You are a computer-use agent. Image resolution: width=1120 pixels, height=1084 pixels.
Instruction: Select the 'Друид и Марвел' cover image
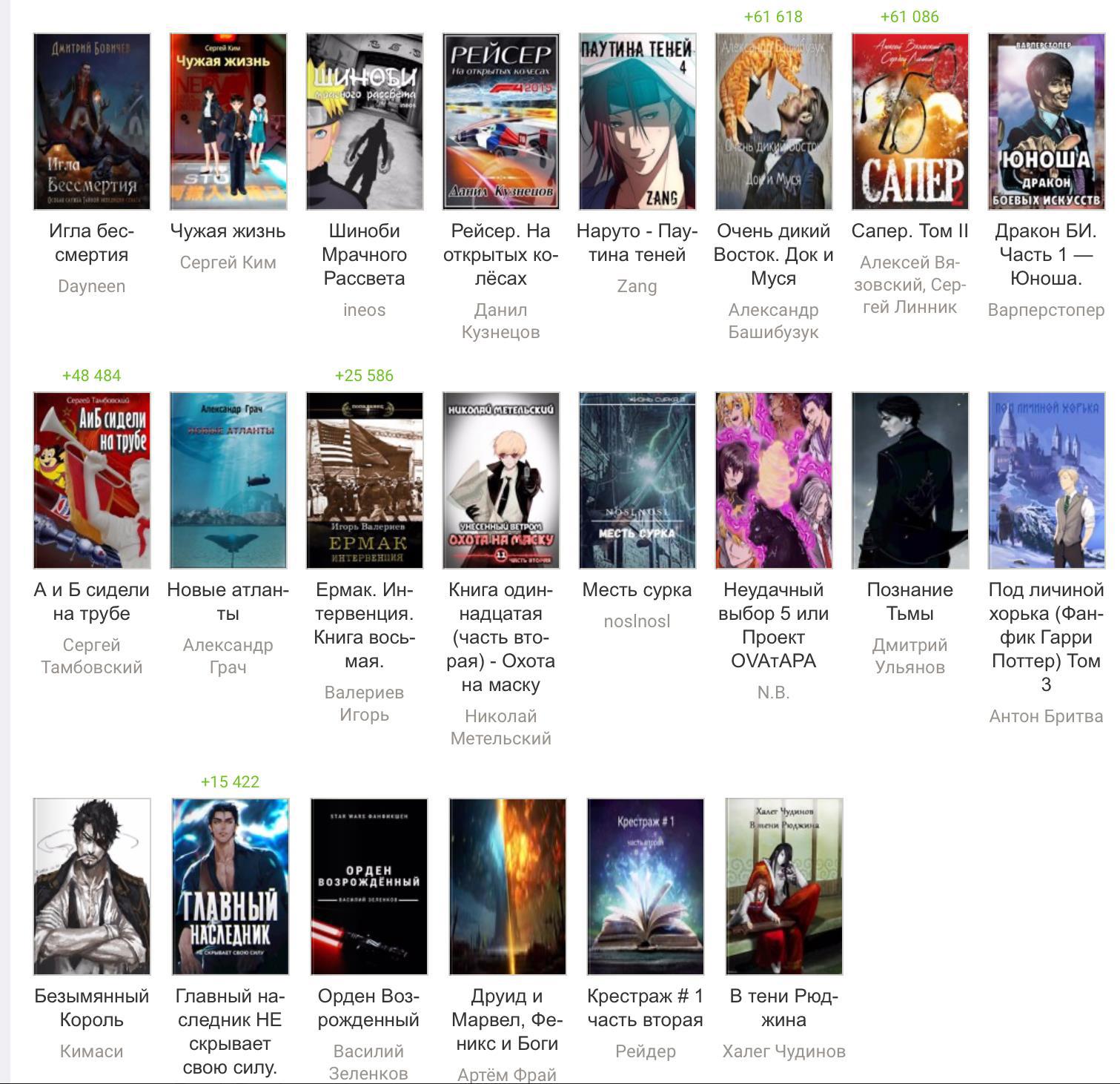508,887
